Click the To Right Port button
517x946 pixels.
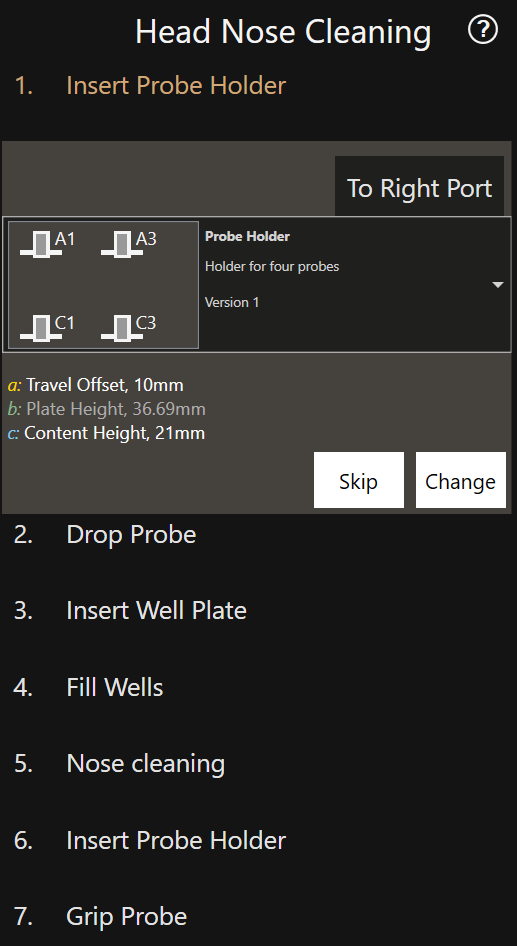419,188
